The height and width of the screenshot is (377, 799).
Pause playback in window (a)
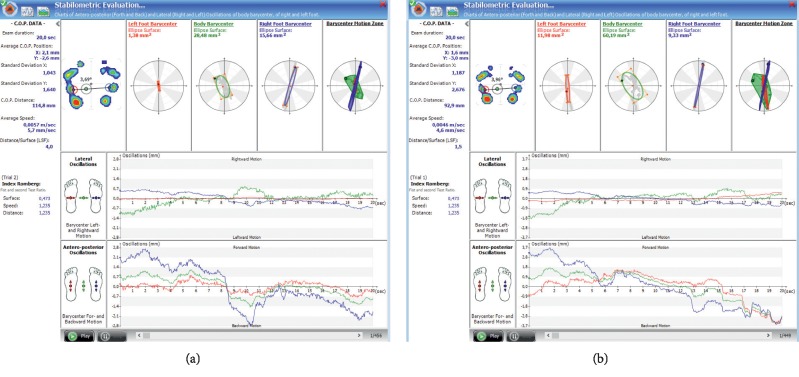pyautogui.click(x=111, y=336)
